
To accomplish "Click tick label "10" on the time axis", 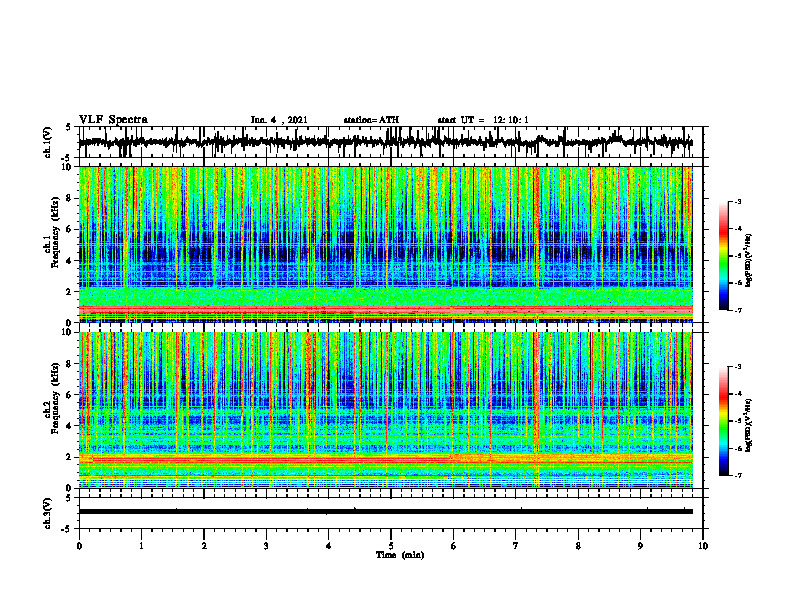I will coord(703,546).
